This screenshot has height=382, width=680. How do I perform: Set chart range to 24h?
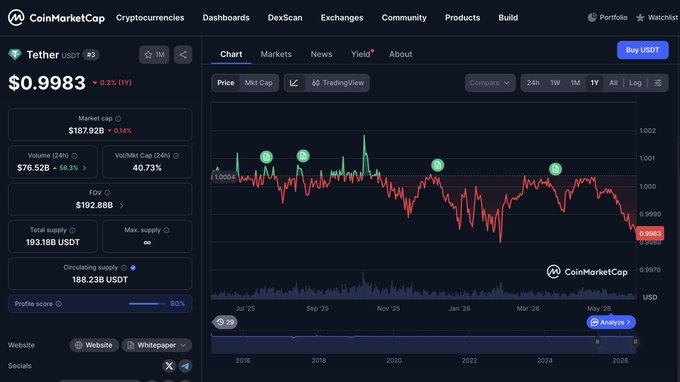(x=533, y=83)
